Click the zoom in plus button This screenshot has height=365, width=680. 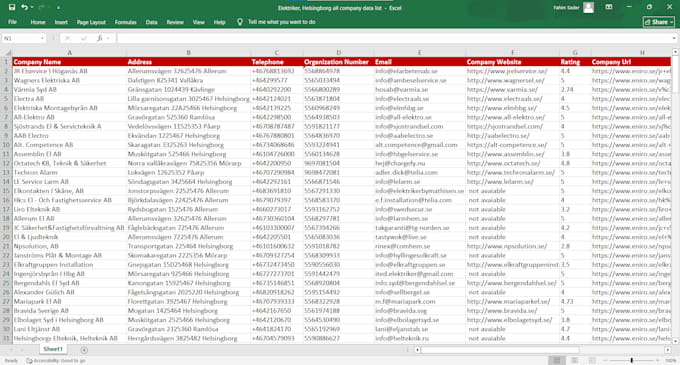pos(658,360)
